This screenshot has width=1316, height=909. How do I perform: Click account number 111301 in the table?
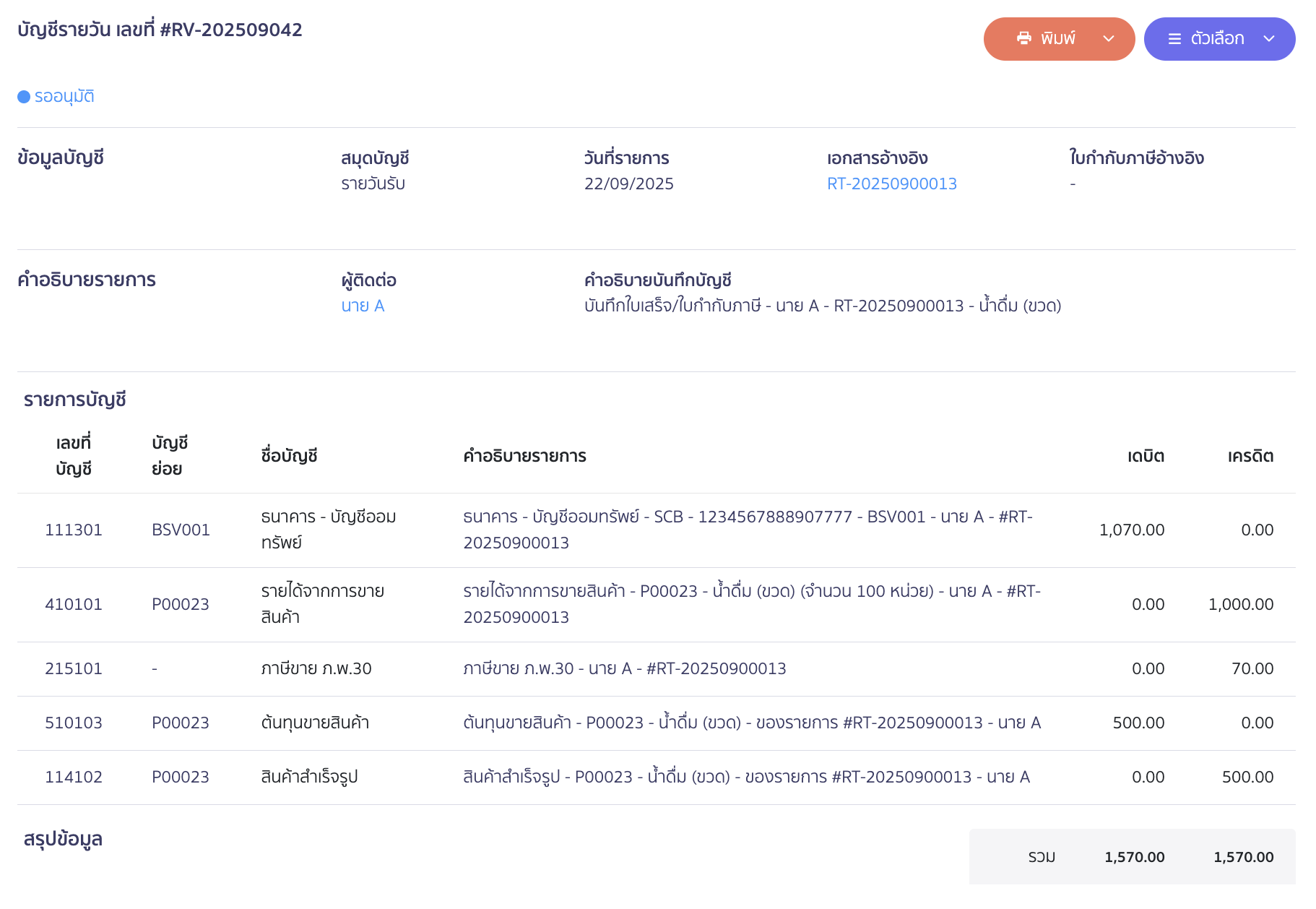pyautogui.click(x=74, y=530)
